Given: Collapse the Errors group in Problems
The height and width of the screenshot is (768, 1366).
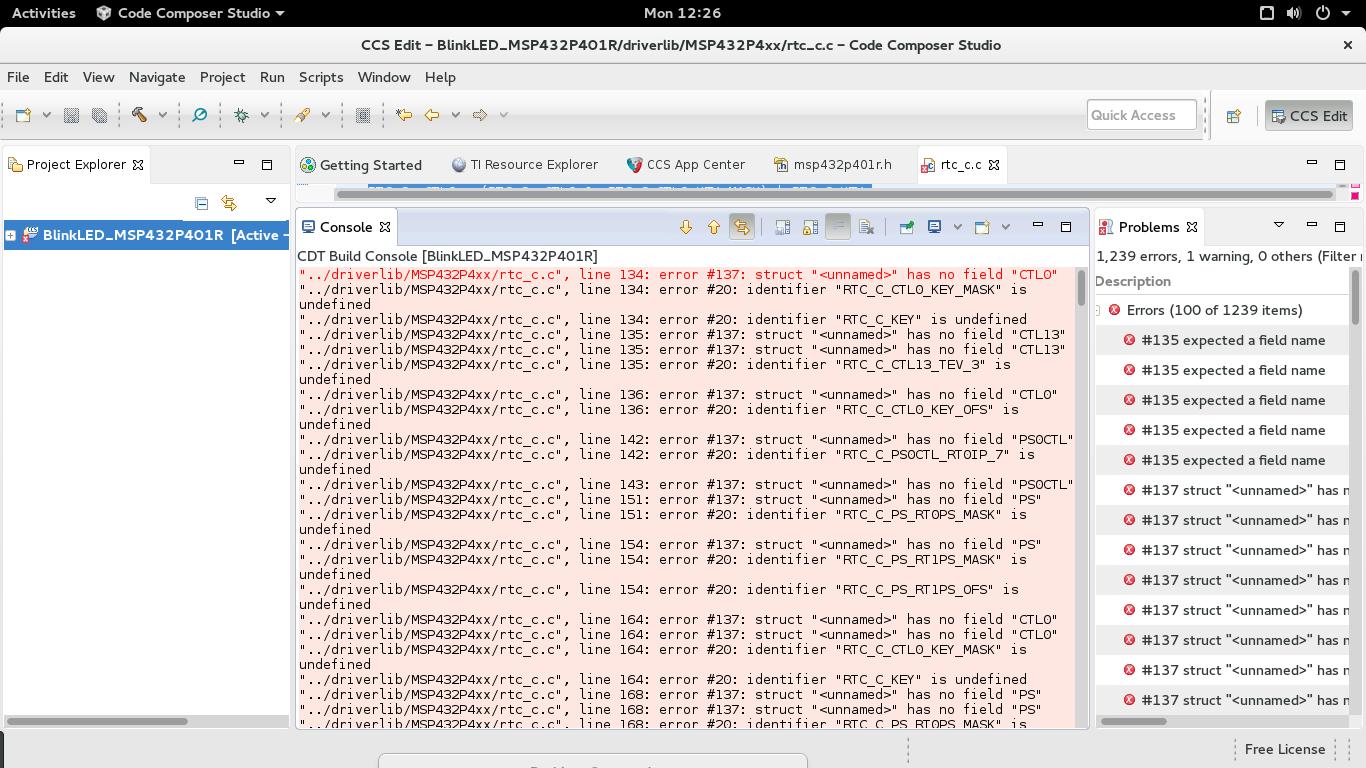Looking at the screenshot, I should (1098, 310).
